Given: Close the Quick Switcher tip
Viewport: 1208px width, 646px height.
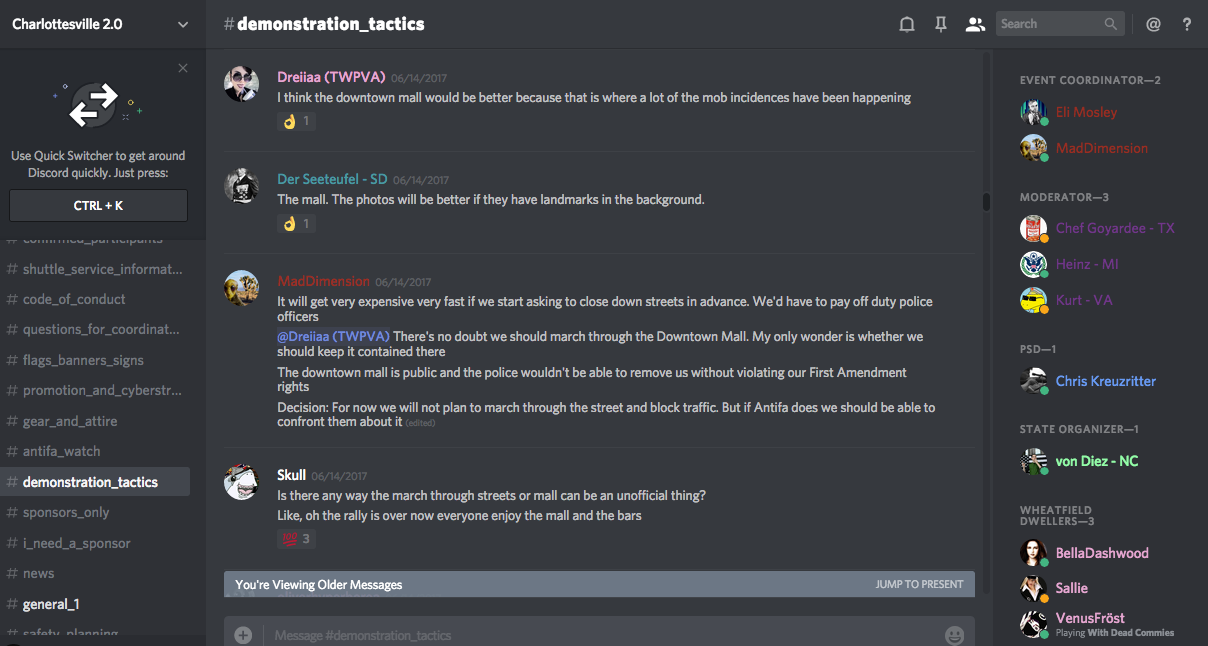Looking at the screenshot, I should click(182, 68).
